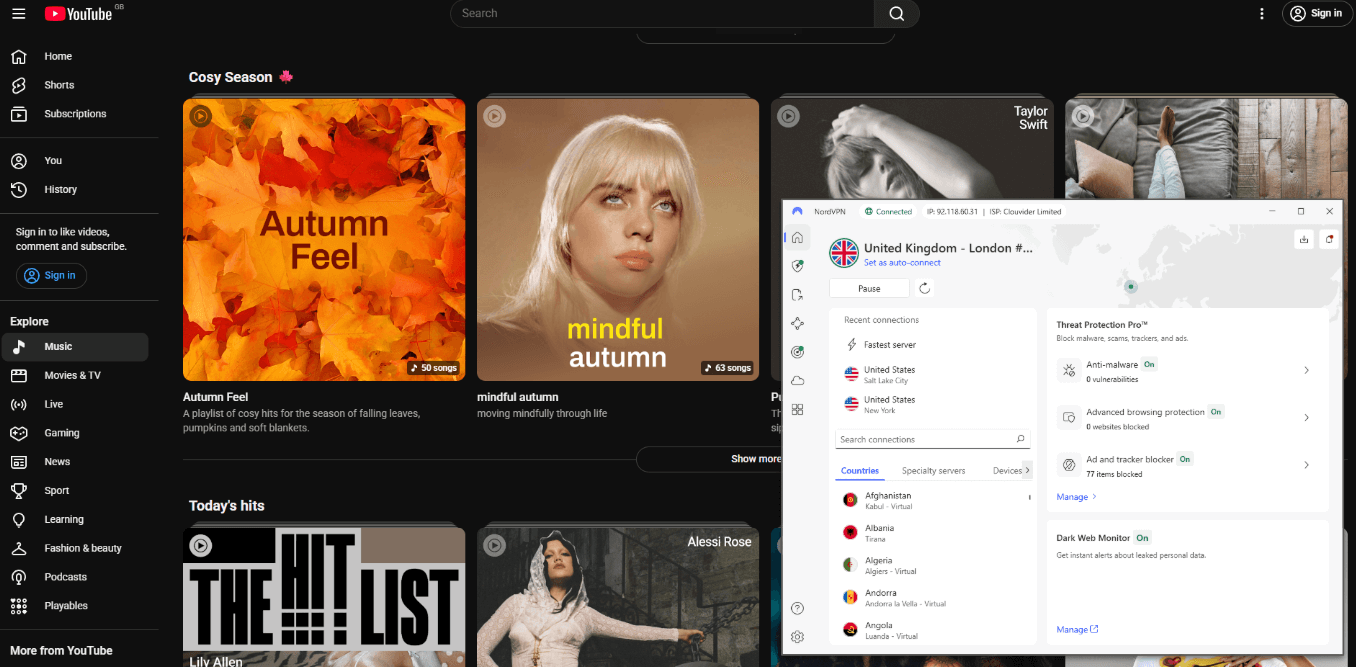Viewport: 1356px width, 667px height.
Task: Click Set as auto-connect link
Action: point(902,263)
